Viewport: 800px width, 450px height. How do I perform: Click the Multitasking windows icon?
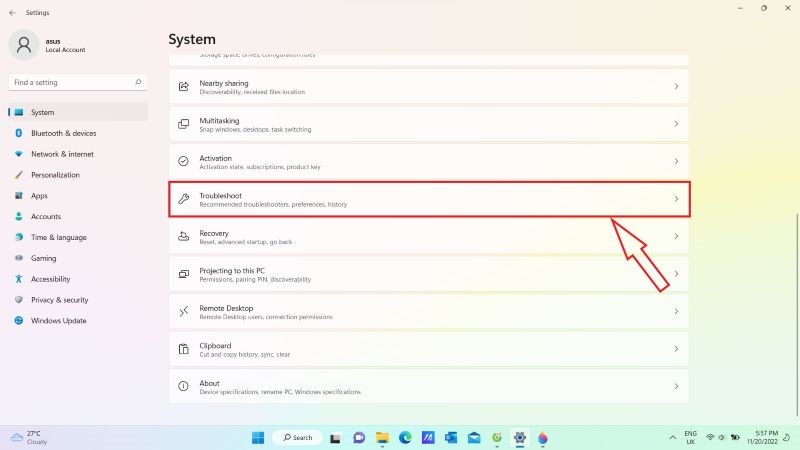(x=184, y=124)
